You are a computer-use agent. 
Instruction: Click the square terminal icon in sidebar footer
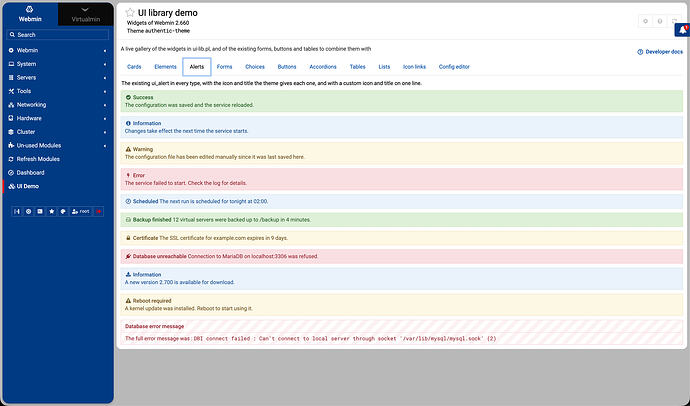pyautogui.click(x=40, y=212)
